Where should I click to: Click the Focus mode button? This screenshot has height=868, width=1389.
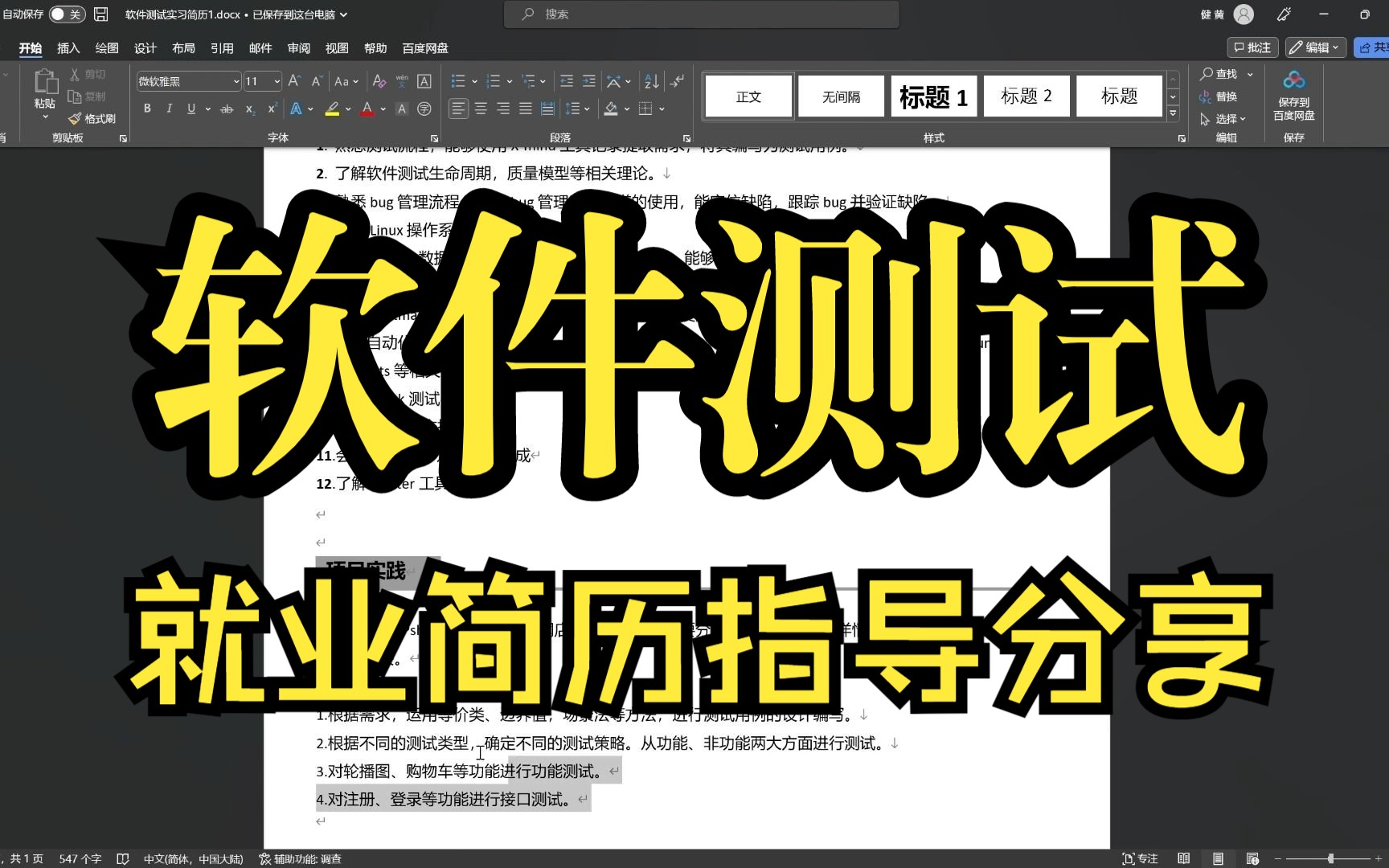1140,858
